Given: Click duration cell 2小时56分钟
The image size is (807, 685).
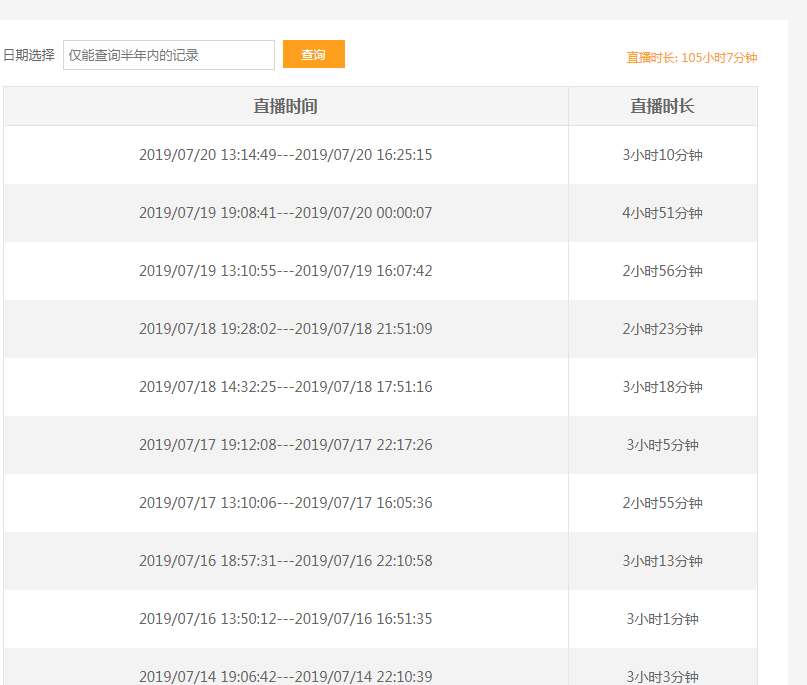Looking at the screenshot, I should [662, 271].
